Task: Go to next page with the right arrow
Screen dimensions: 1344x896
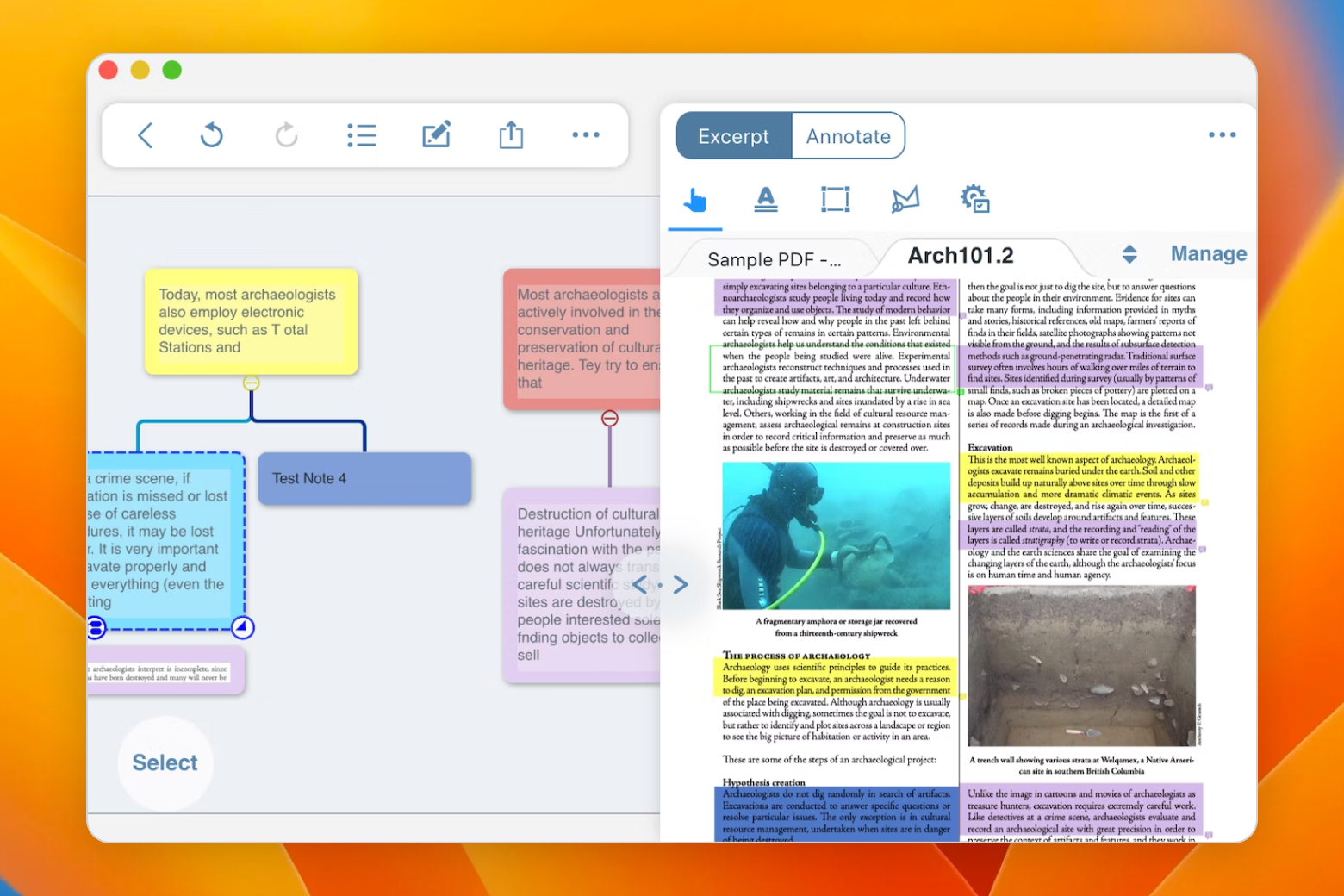Action: [681, 584]
